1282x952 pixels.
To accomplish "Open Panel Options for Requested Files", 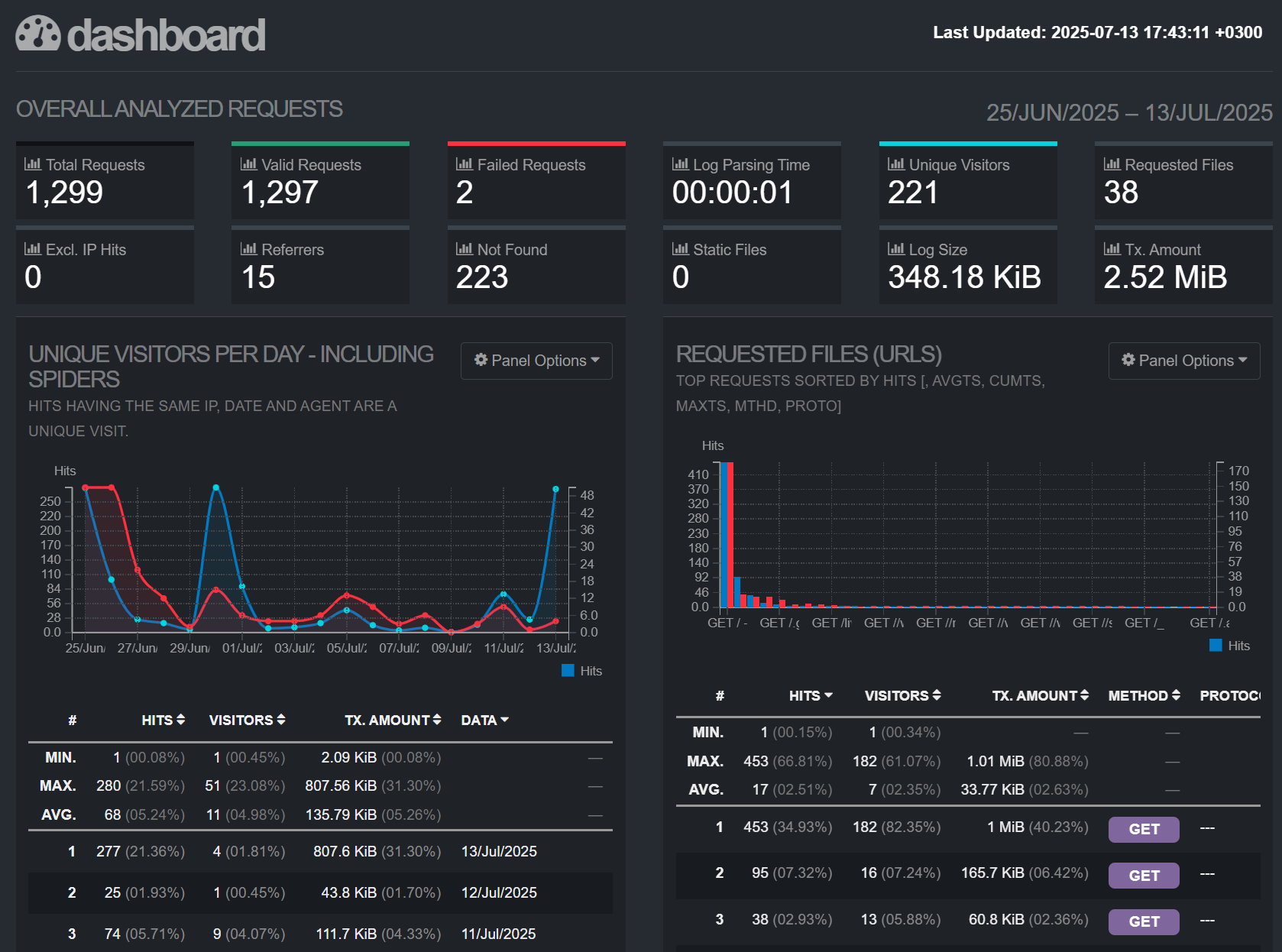I will (x=1183, y=360).
